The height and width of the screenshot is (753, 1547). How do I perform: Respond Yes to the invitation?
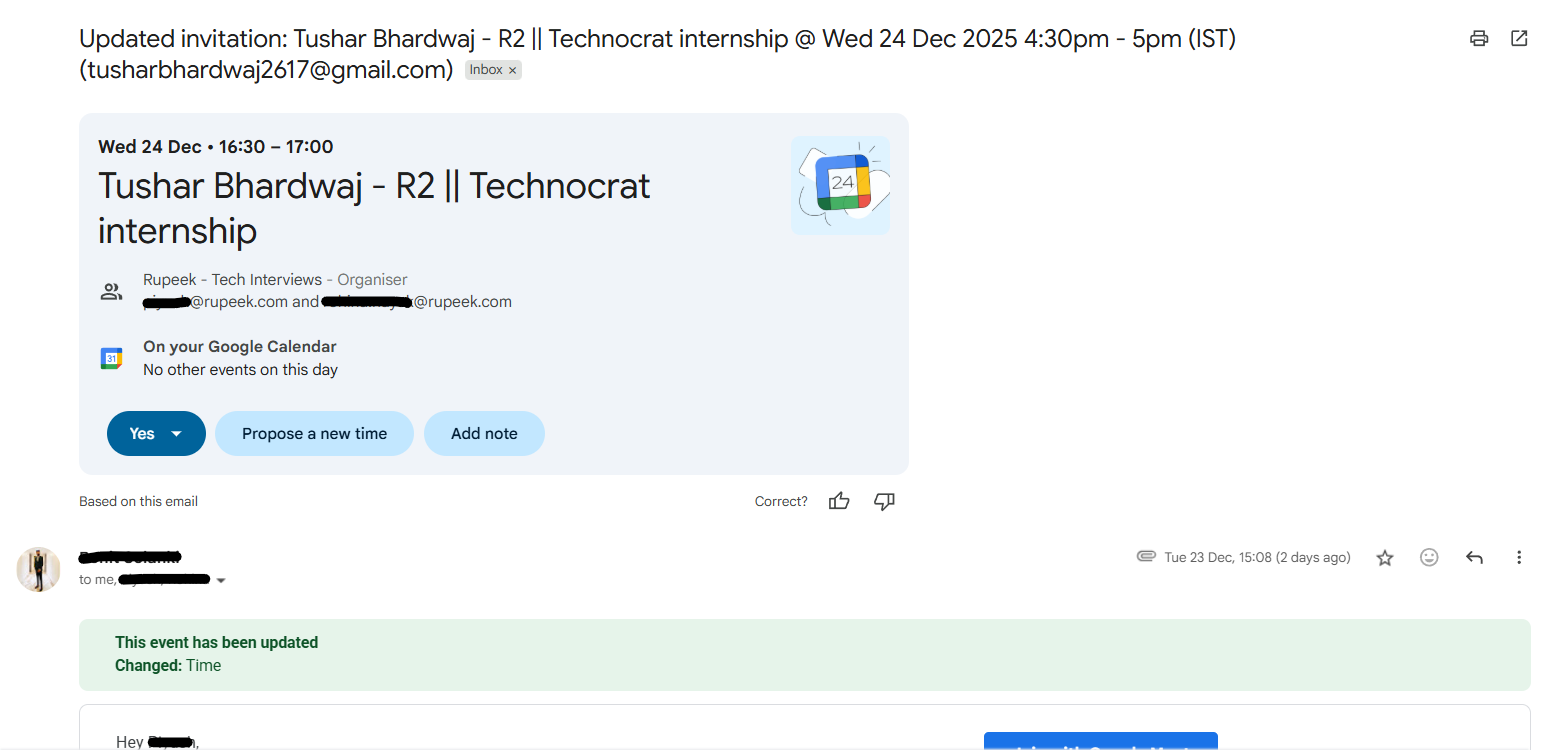coord(142,433)
